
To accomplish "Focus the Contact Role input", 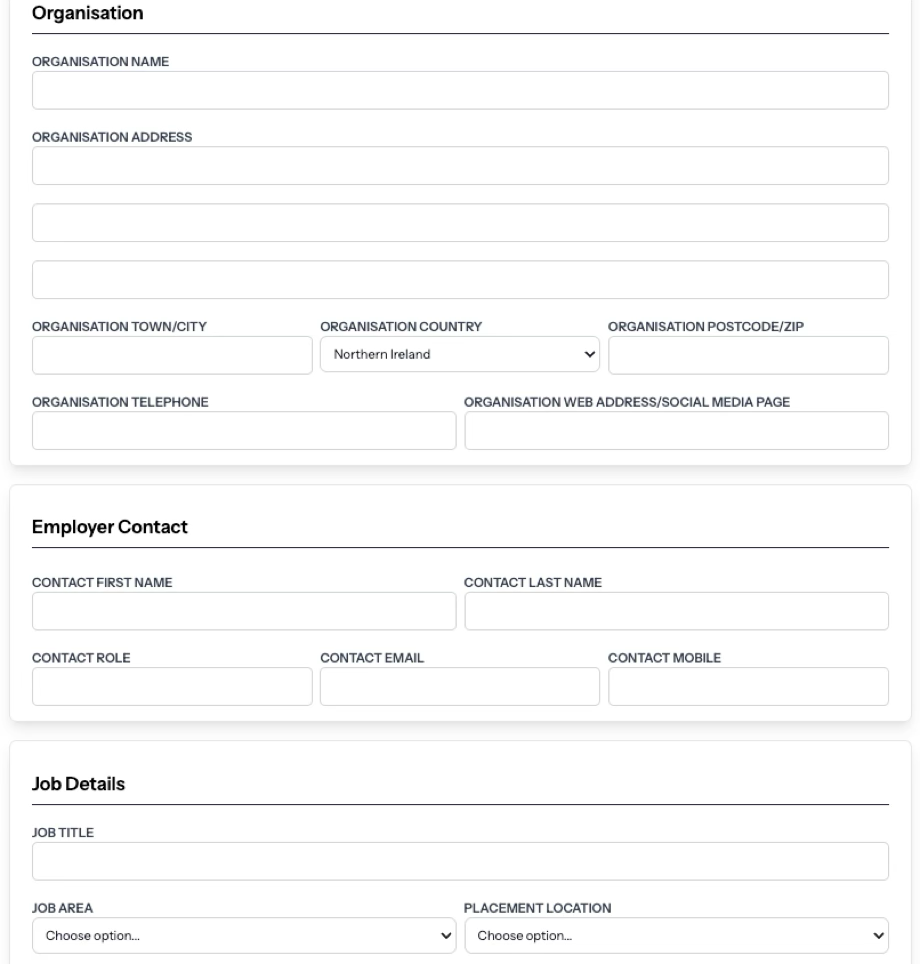I will (x=172, y=686).
